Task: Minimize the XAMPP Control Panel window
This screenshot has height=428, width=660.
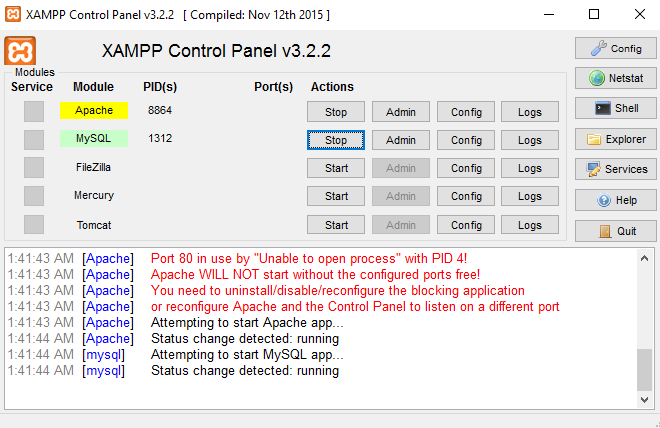Action: coord(549,14)
